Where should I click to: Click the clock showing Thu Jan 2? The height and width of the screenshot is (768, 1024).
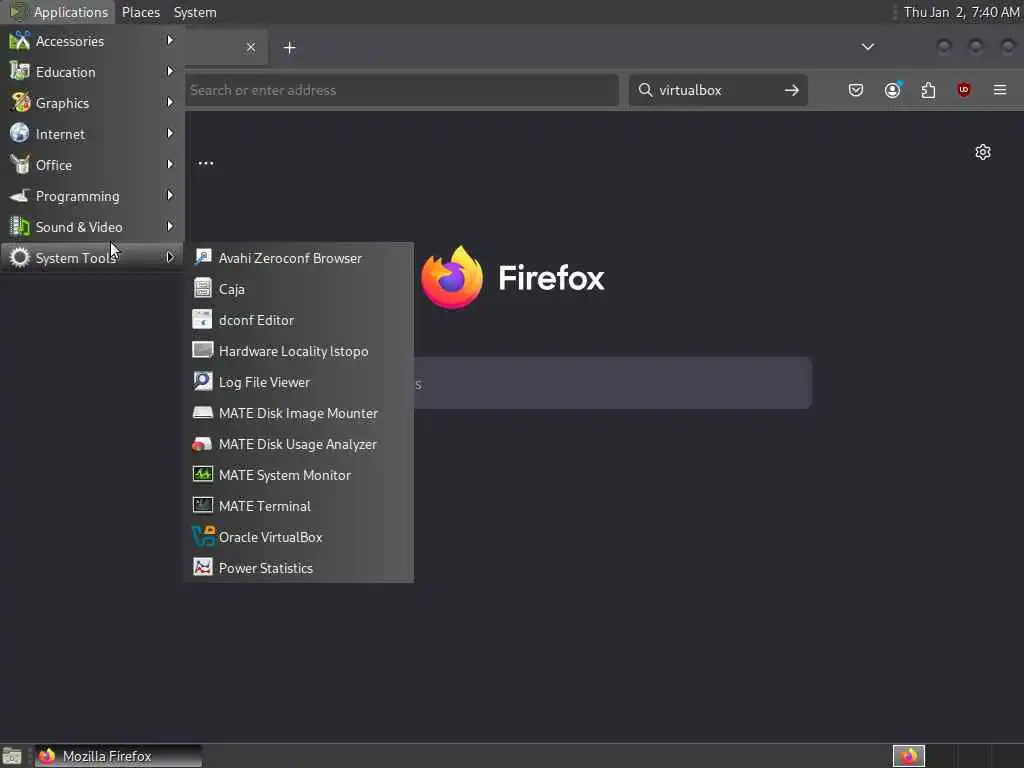[961, 12]
